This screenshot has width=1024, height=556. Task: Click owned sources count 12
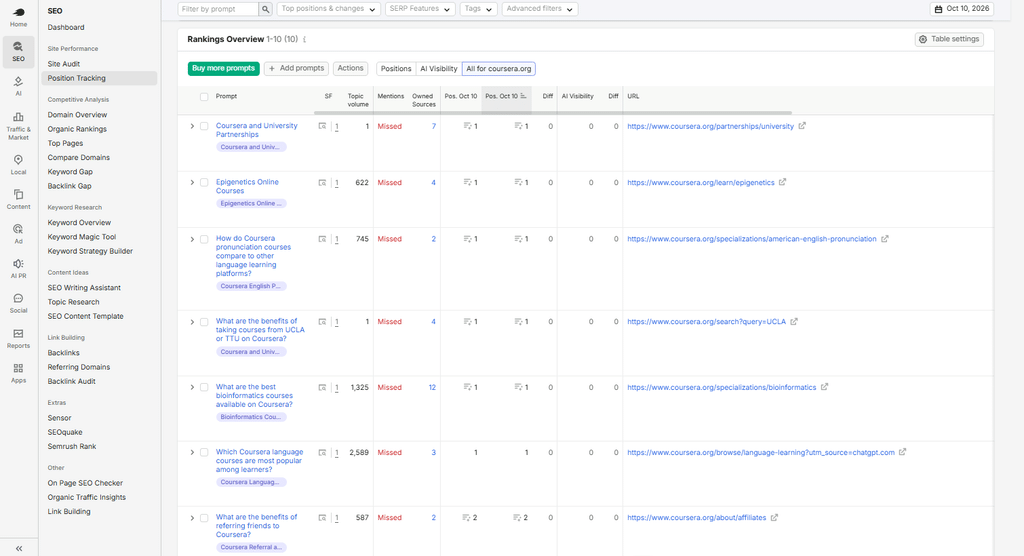coord(432,387)
